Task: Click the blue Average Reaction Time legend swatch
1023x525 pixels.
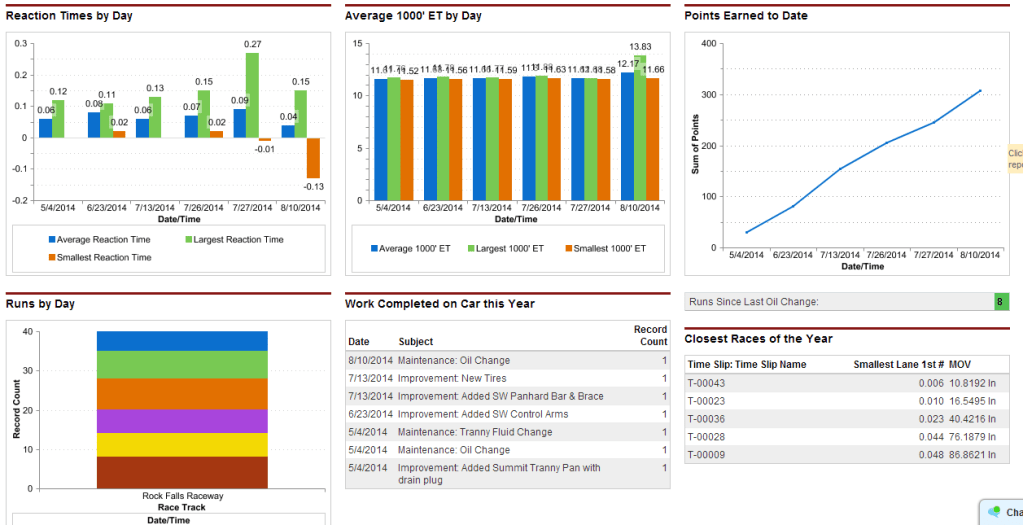Action: point(50,240)
